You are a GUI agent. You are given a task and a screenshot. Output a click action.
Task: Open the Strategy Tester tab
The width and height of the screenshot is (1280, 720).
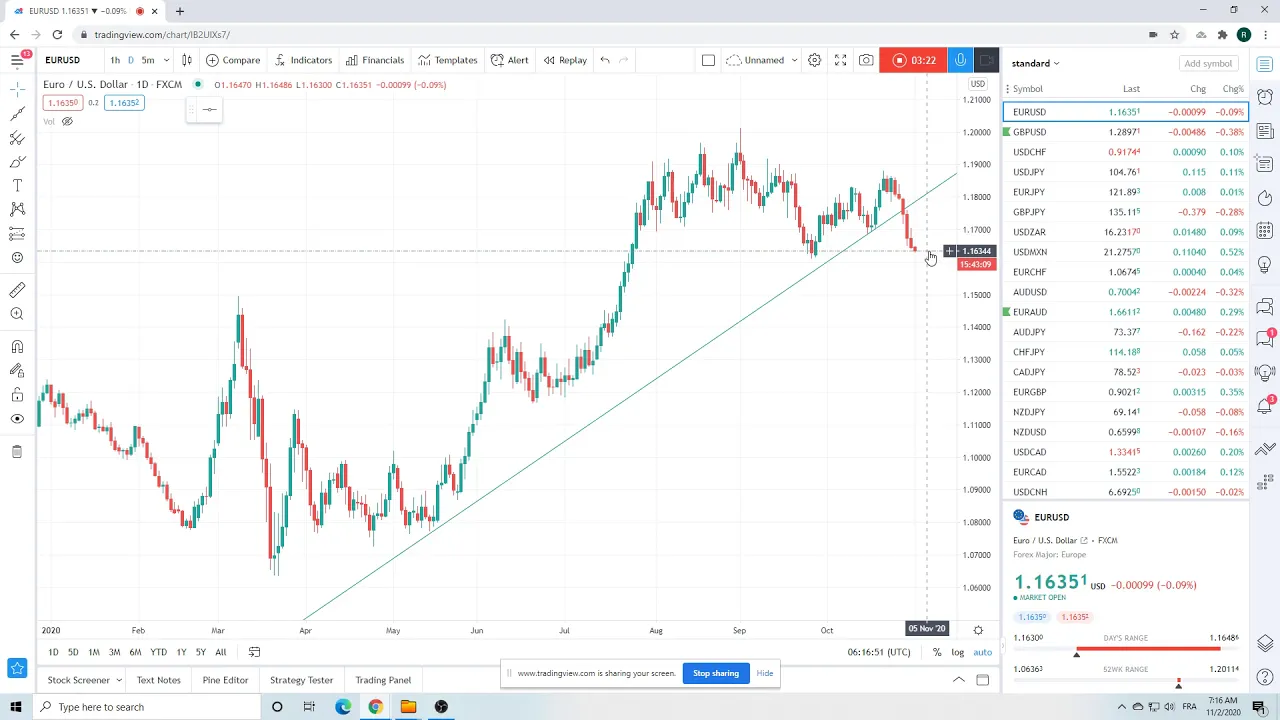point(301,680)
